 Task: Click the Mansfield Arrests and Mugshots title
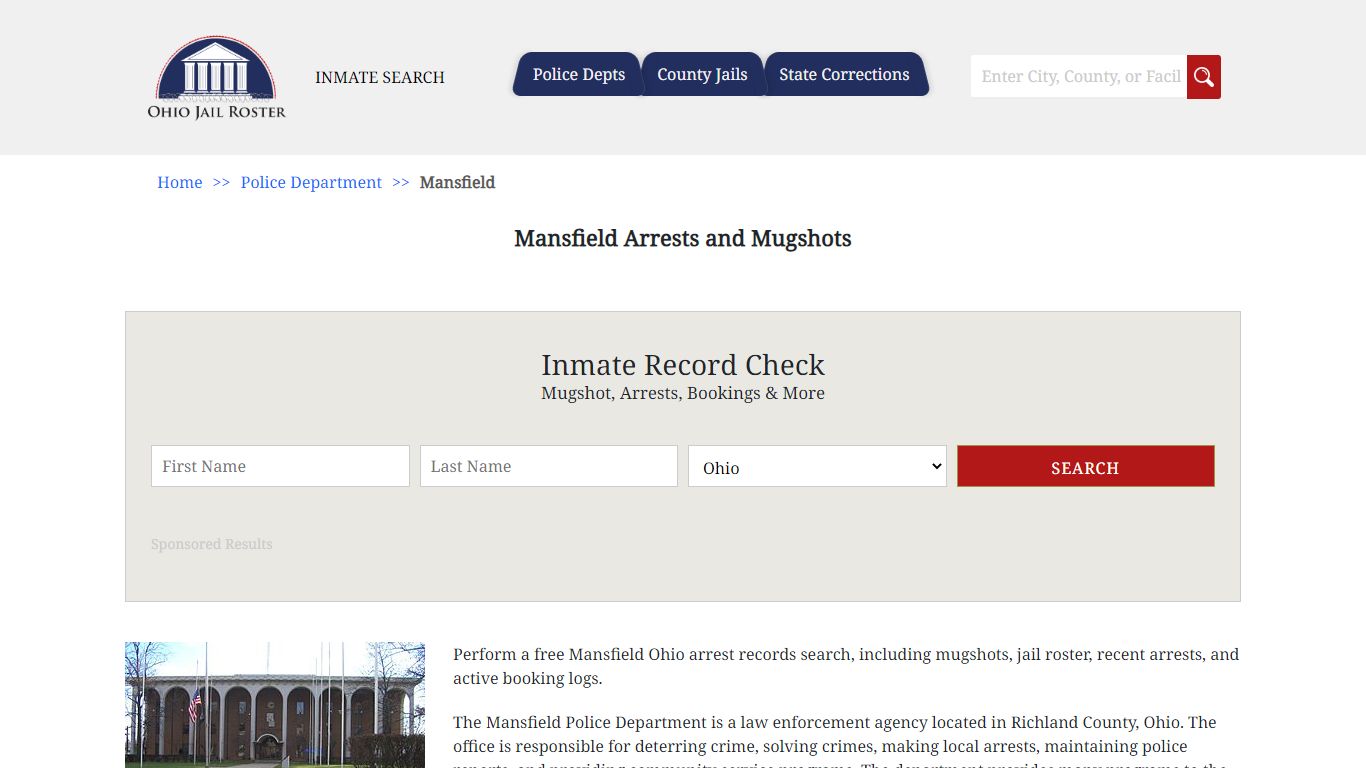683,239
